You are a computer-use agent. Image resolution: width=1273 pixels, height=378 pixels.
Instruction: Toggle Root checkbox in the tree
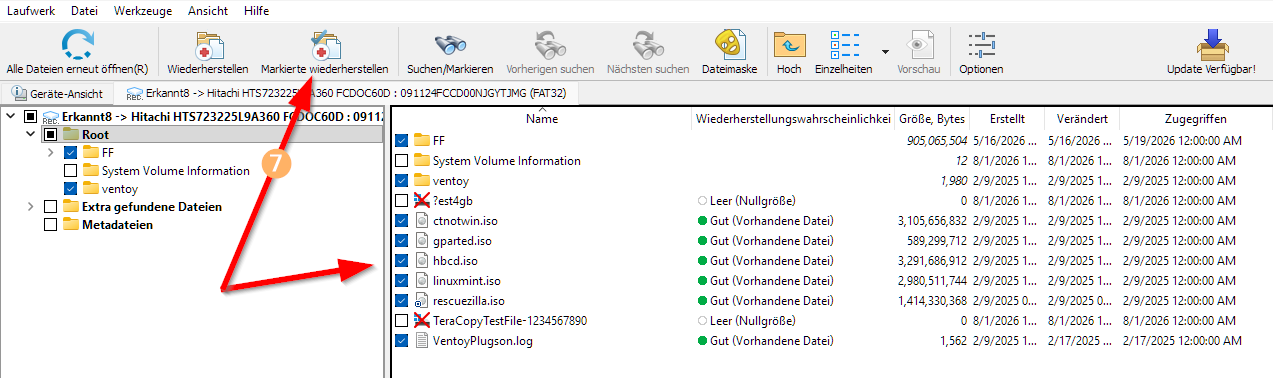50,134
